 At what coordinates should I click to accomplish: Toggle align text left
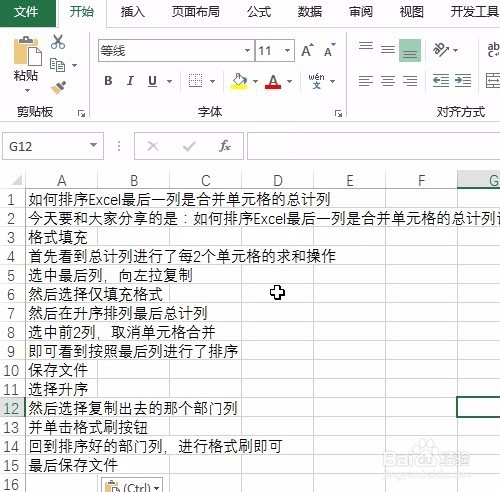pyautogui.click(x=366, y=81)
